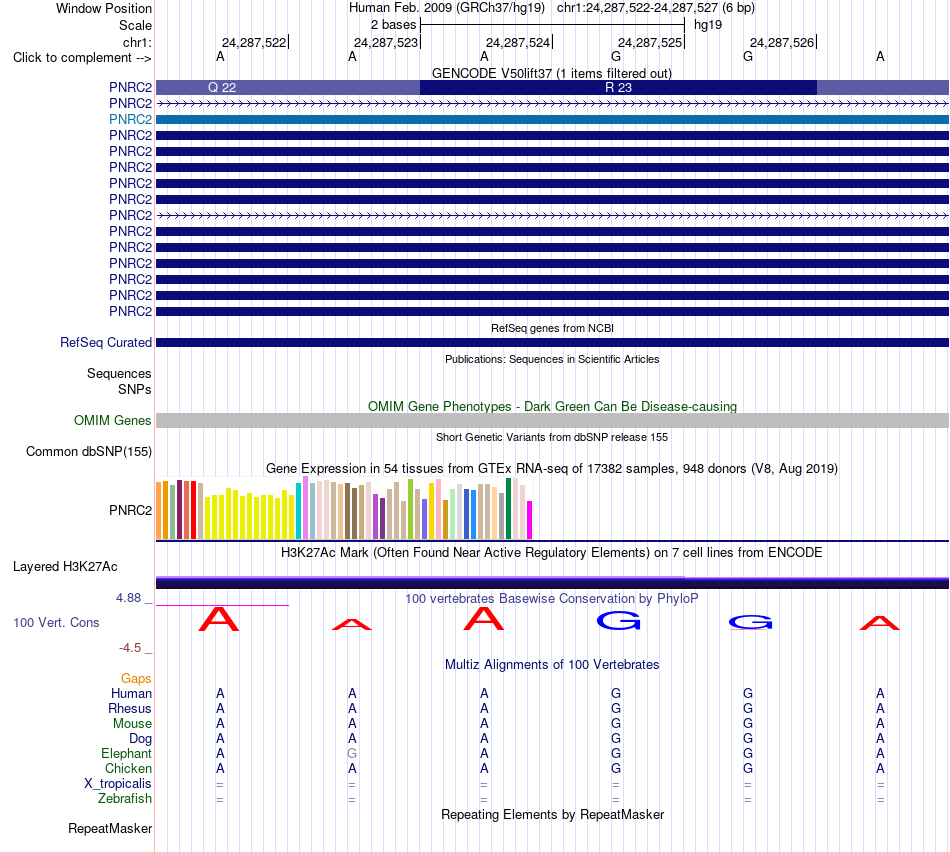Open Publications: Sequences in Scientific Articles title

(552, 359)
